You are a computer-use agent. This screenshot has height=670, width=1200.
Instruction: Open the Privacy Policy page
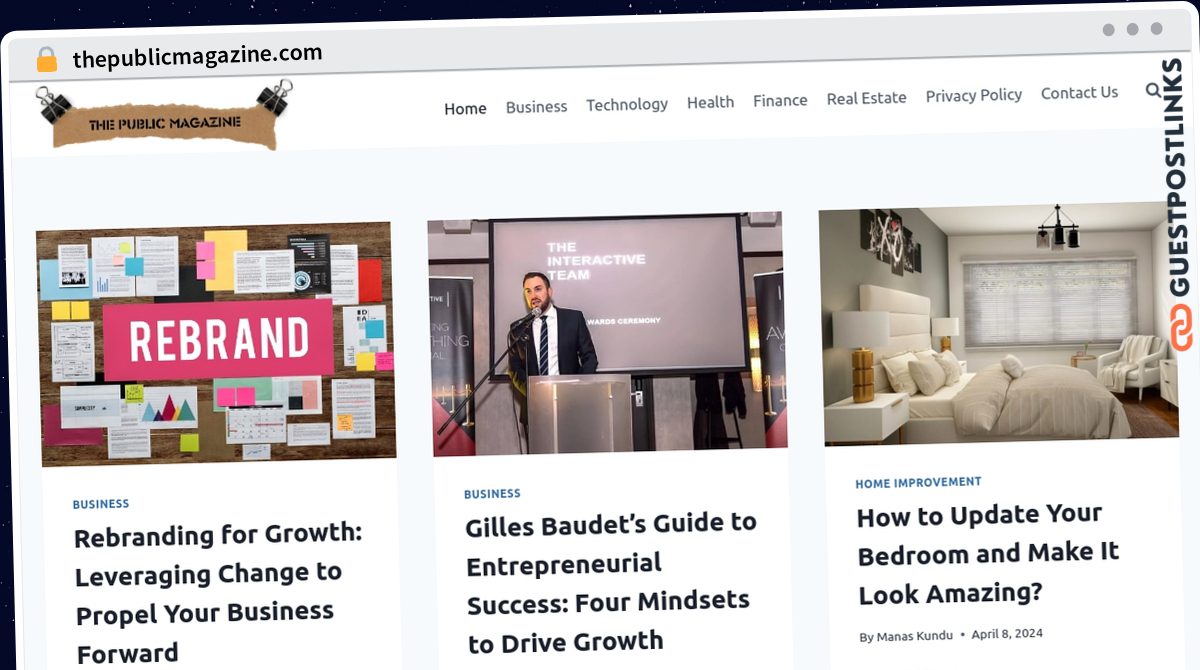coord(974,95)
